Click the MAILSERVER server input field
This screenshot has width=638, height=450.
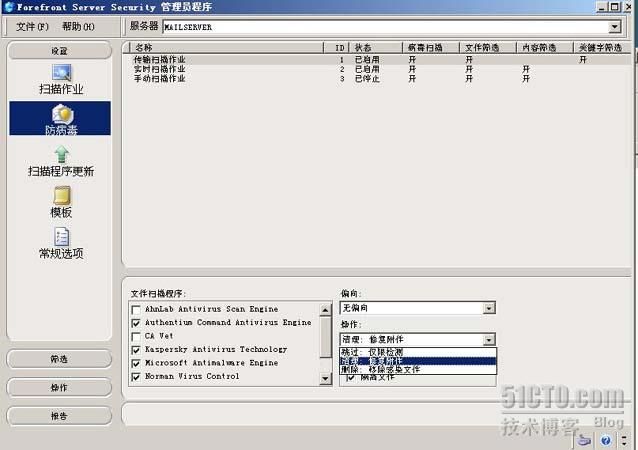pos(386,27)
